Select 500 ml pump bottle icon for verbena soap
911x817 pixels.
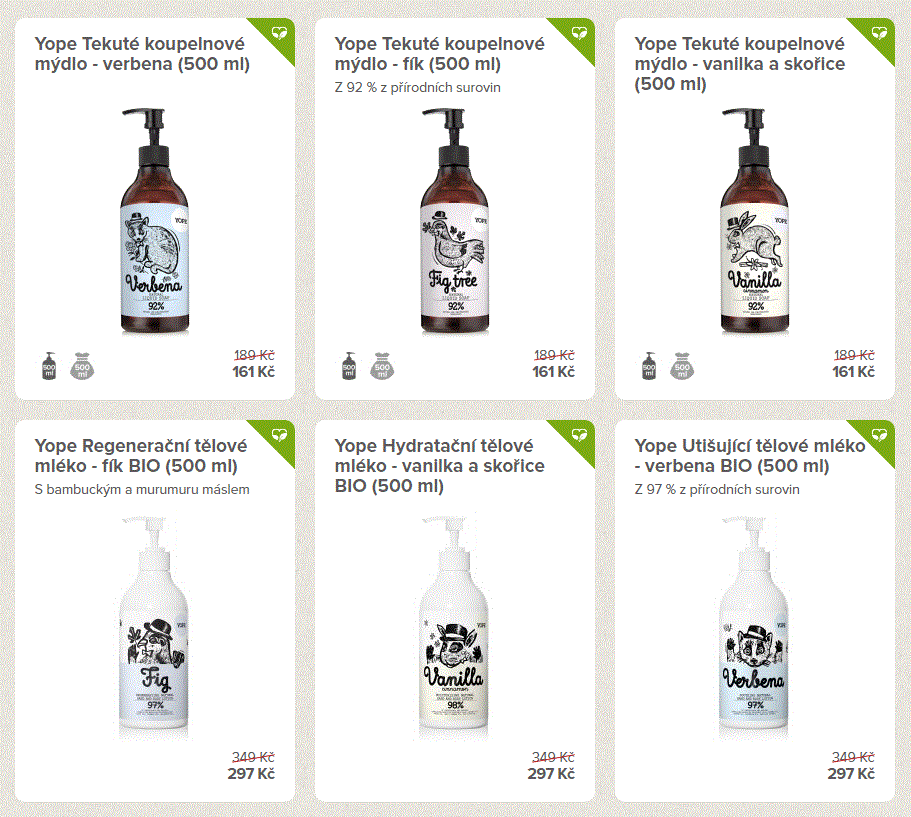(49, 367)
